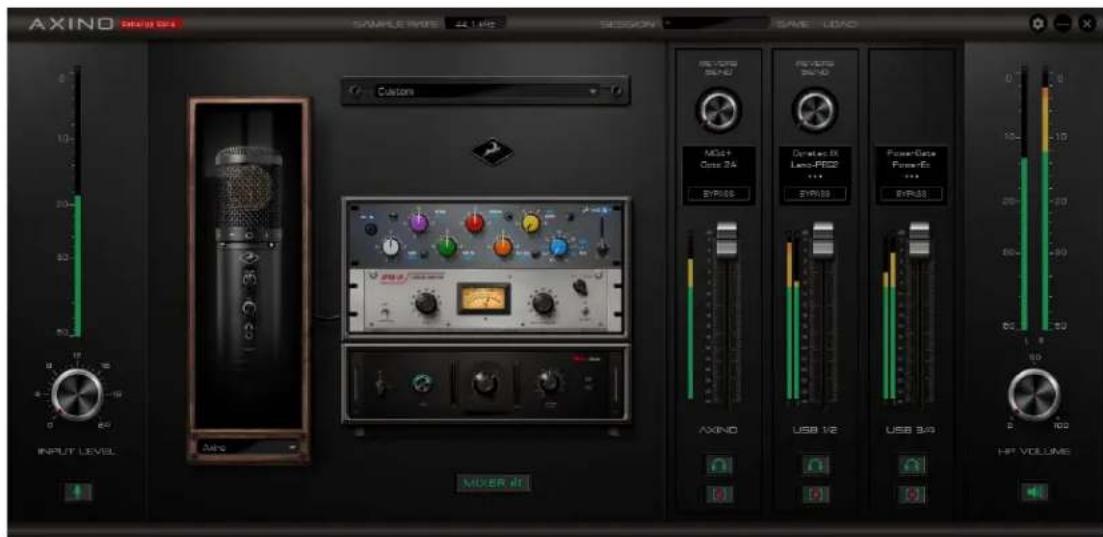The image size is (1103, 537).
Task: Click the red Synergy Core badge next to AXINO
Action: 151,24
